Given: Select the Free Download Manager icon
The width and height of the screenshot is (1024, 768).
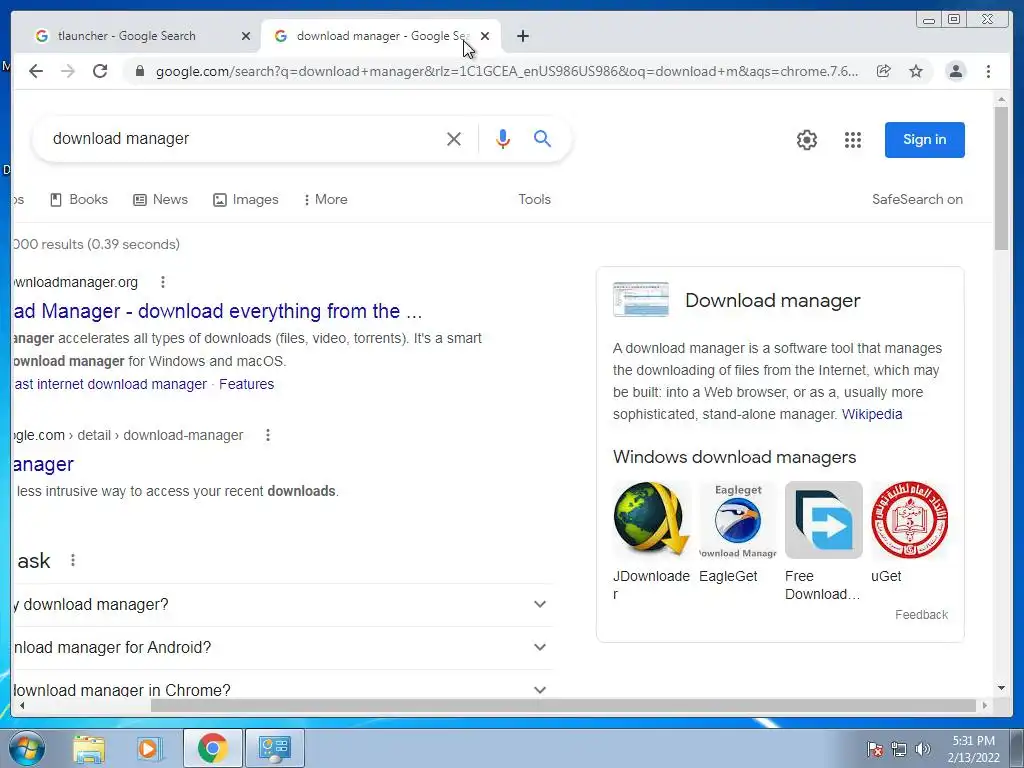Looking at the screenshot, I should (824, 520).
